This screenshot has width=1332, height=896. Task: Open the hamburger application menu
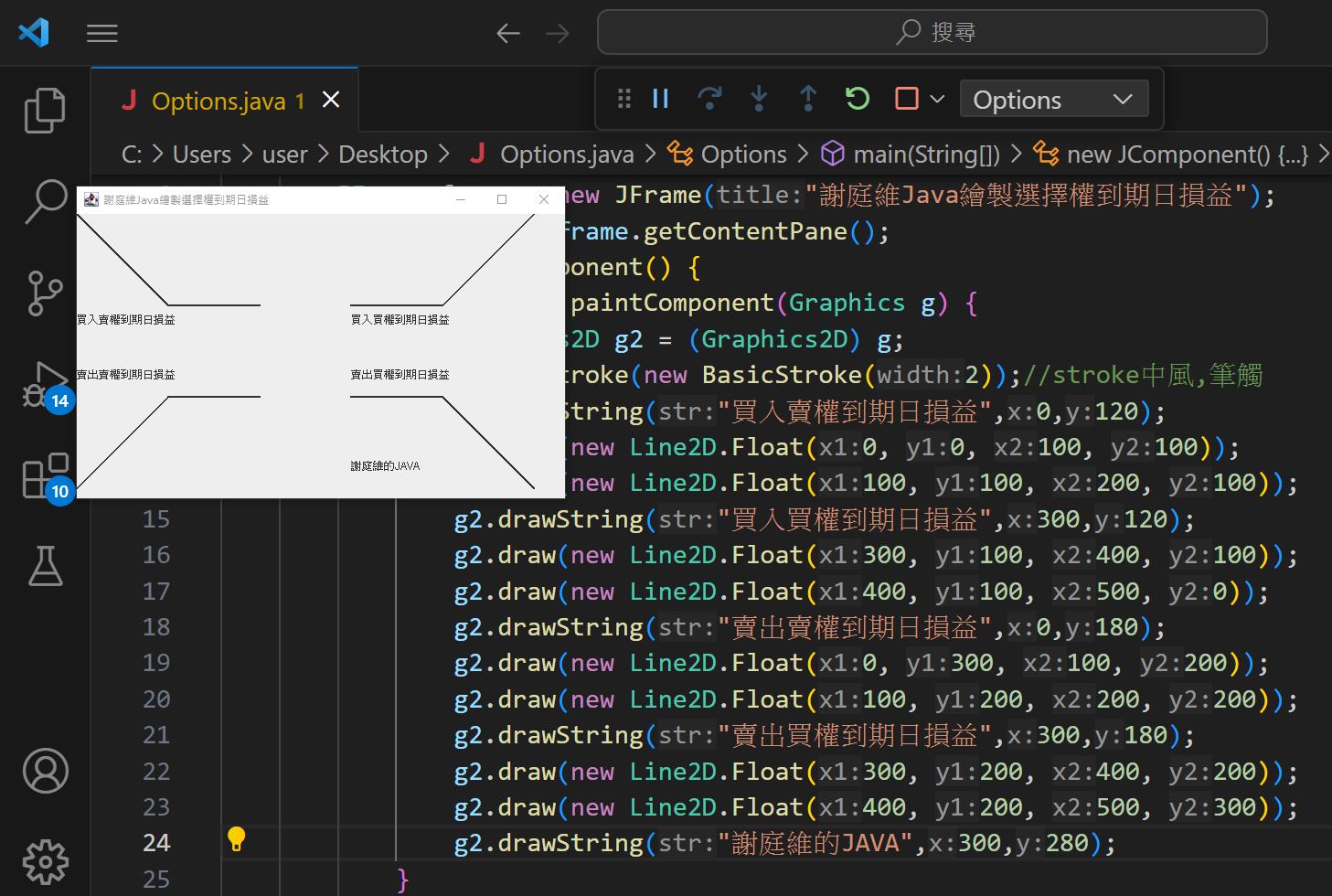pyautogui.click(x=102, y=34)
